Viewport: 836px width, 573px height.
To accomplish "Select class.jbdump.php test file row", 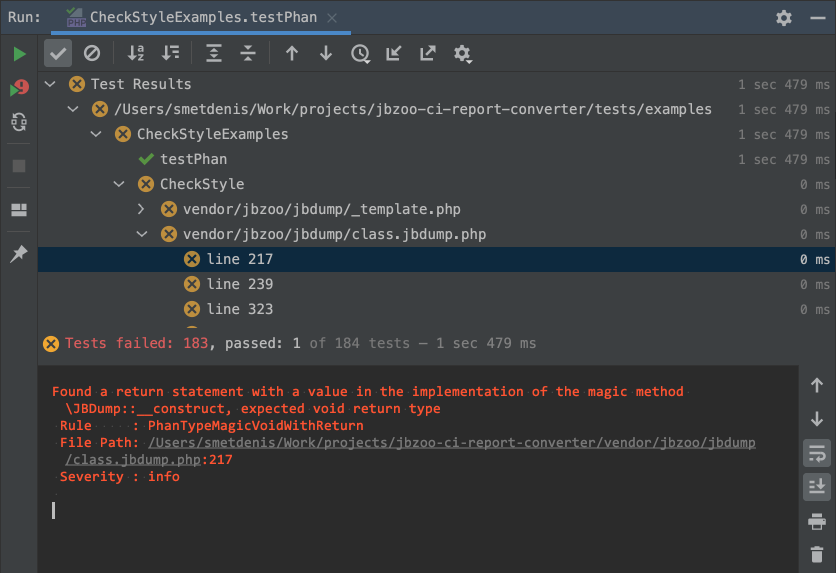I will click(x=436, y=235).
